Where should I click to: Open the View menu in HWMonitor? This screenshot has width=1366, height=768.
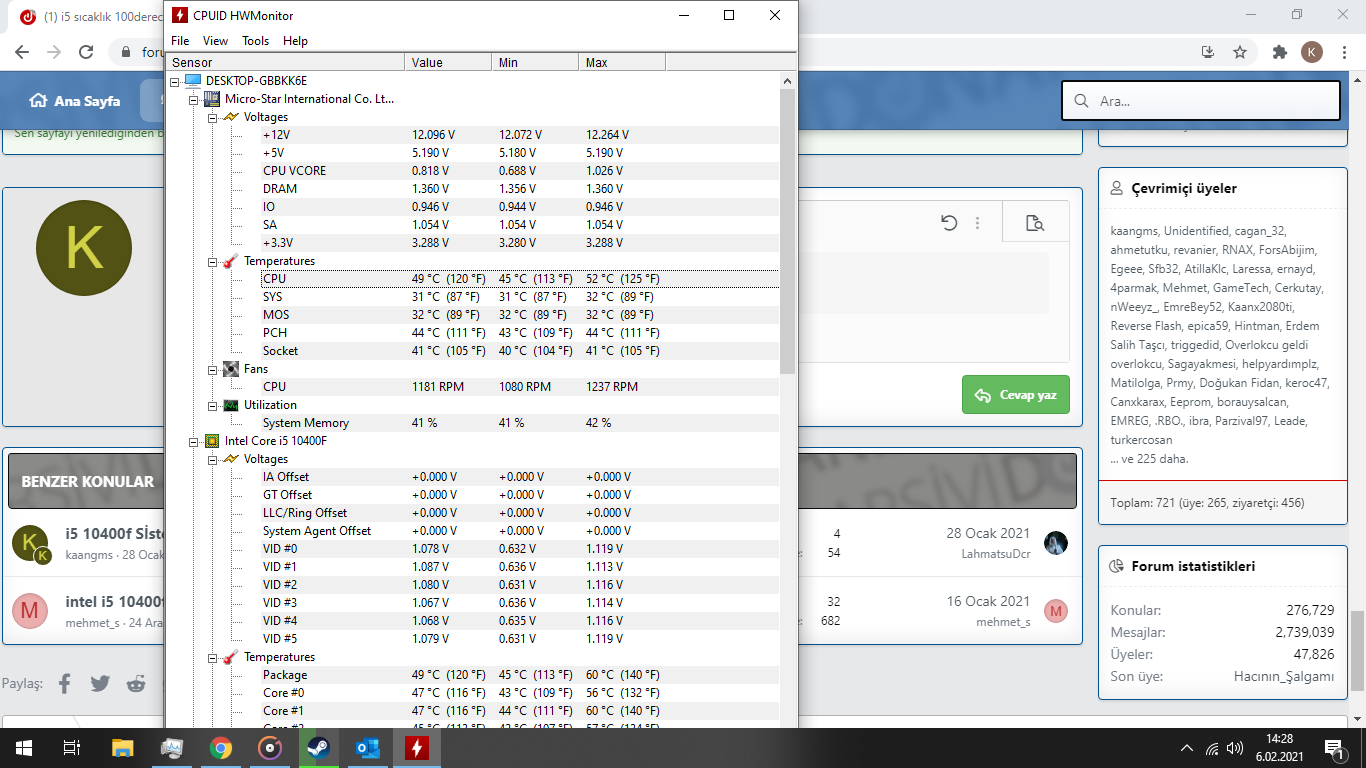click(x=215, y=41)
